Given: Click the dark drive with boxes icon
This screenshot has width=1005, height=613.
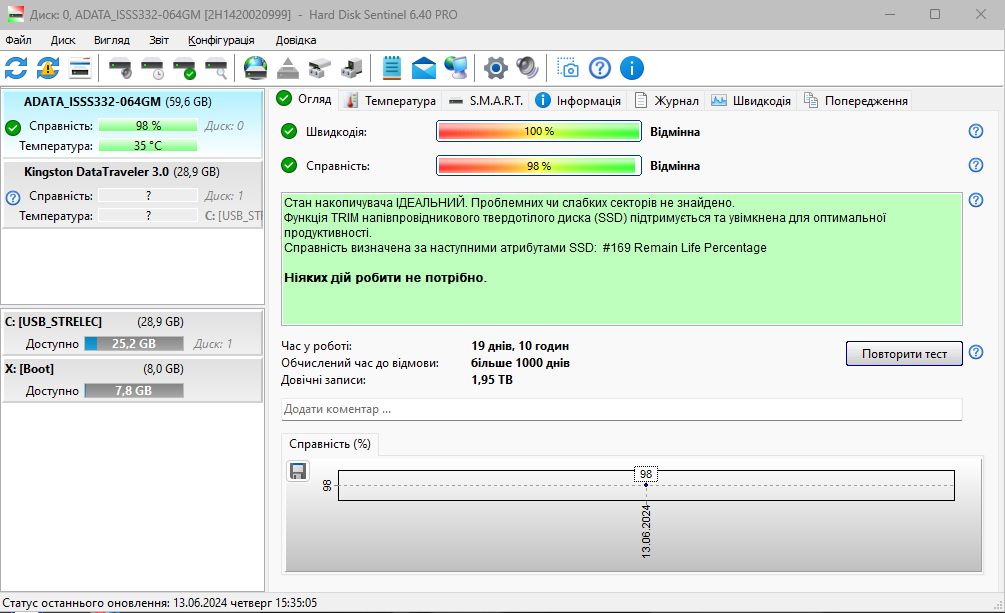Looking at the screenshot, I should click(x=351, y=68).
